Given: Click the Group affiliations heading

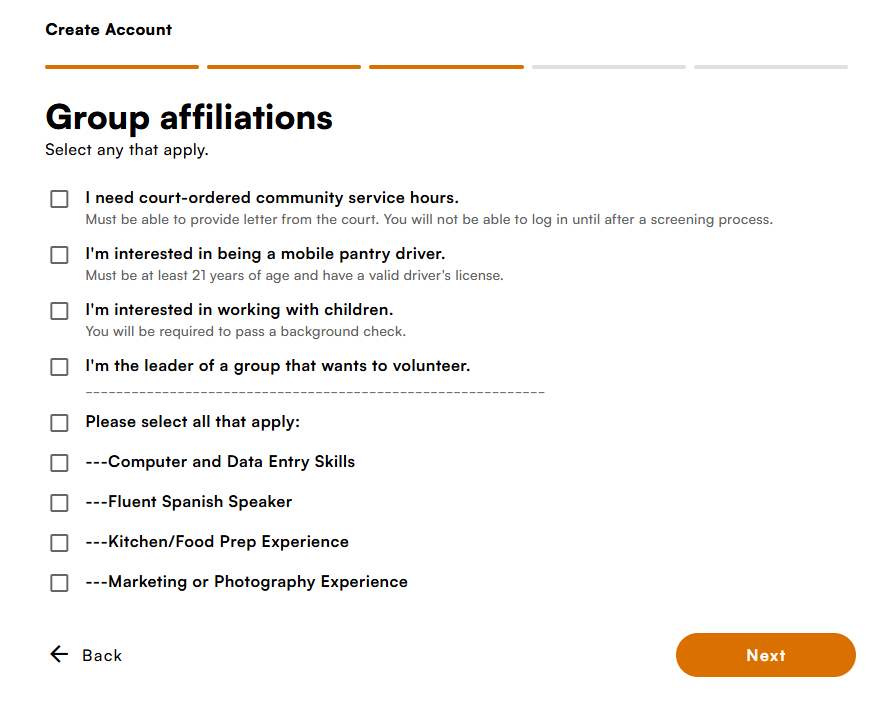Looking at the screenshot, I should point(189,118).
